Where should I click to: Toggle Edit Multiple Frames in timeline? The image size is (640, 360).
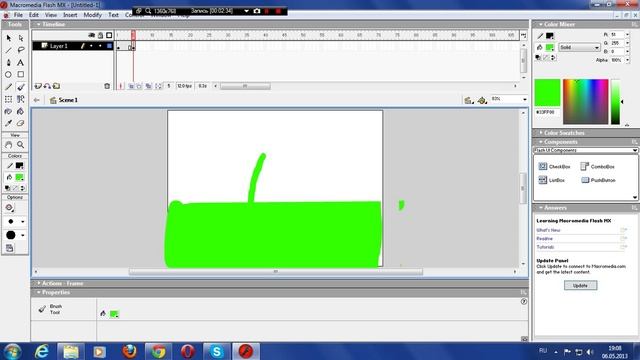[x=149, y=86]
